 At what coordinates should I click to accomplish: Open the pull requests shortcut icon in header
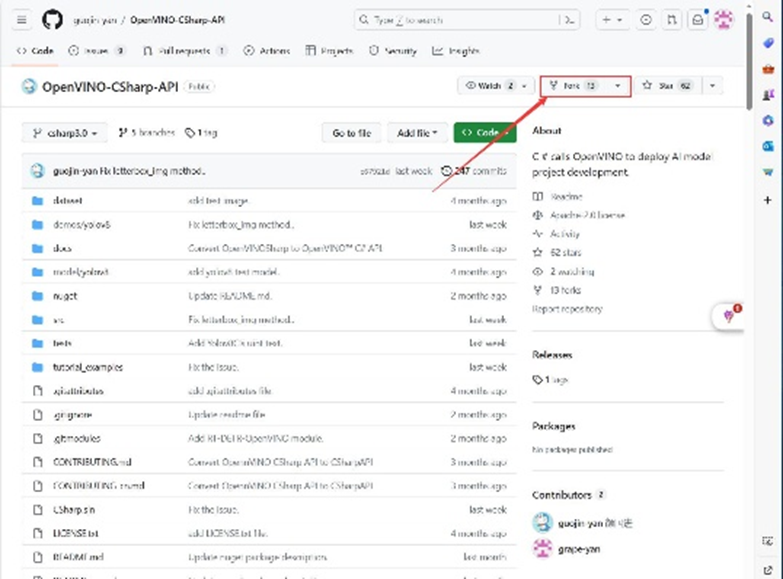672,20
